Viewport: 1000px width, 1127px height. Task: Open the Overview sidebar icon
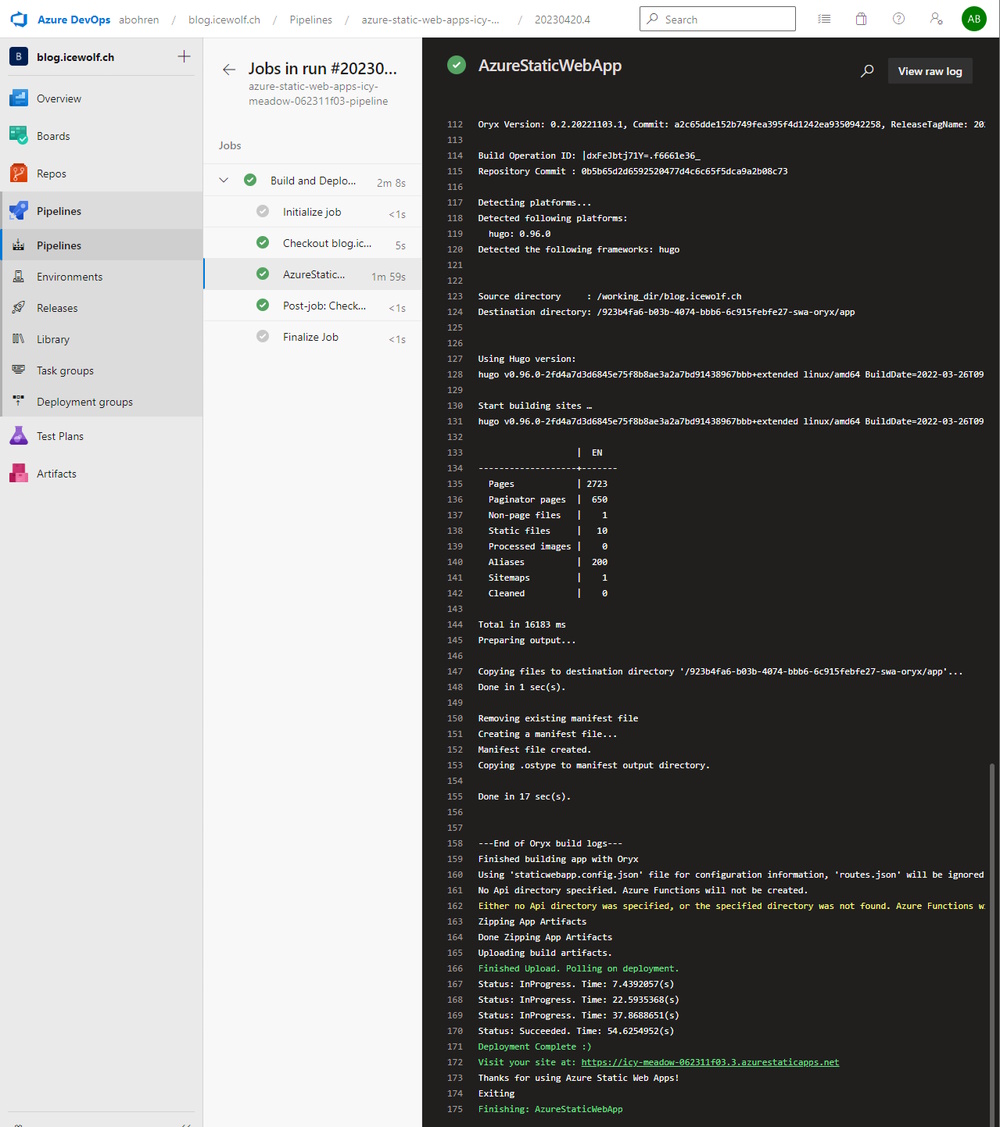[19, 98]
